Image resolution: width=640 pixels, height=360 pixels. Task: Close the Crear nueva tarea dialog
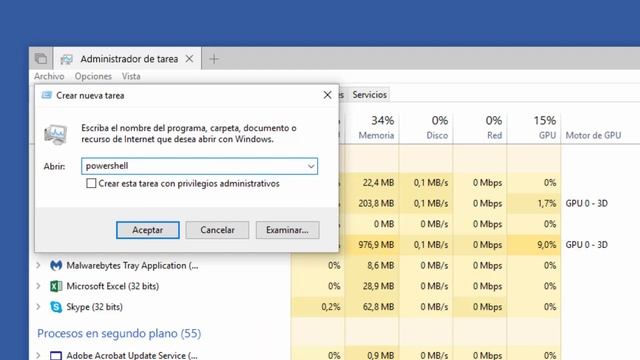pos(327,95)
